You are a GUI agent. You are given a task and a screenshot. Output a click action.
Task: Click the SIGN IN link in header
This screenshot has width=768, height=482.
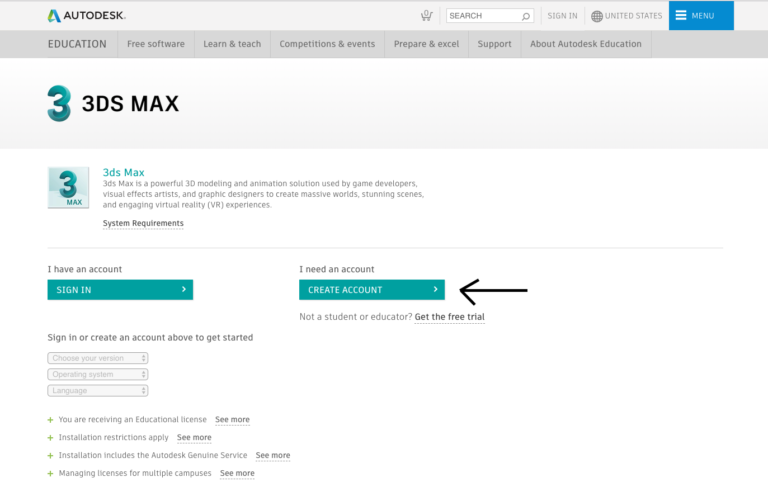tap(562, 16)
